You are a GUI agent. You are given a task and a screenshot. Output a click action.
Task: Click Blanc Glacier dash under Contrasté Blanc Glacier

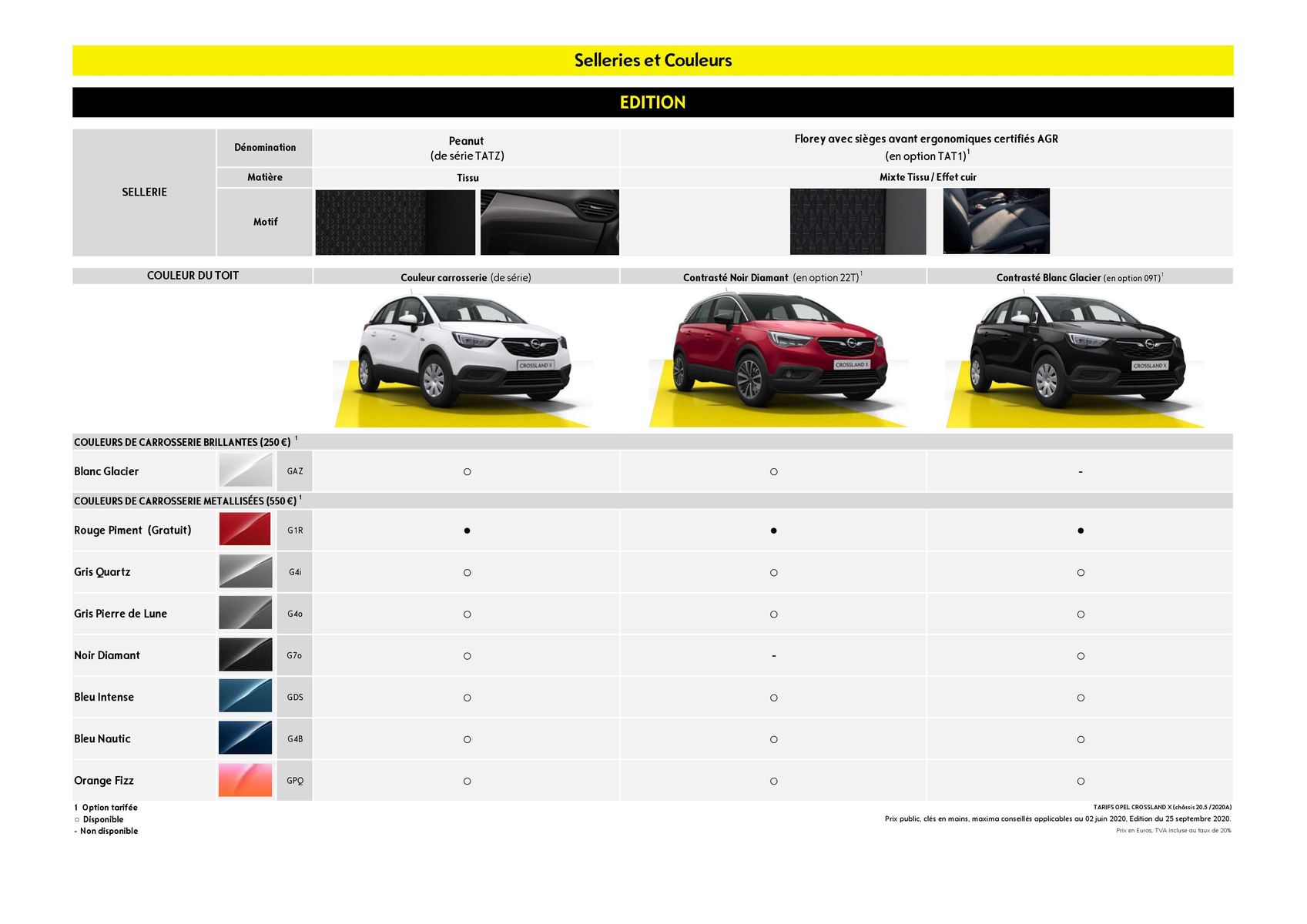pos(1081,472)
